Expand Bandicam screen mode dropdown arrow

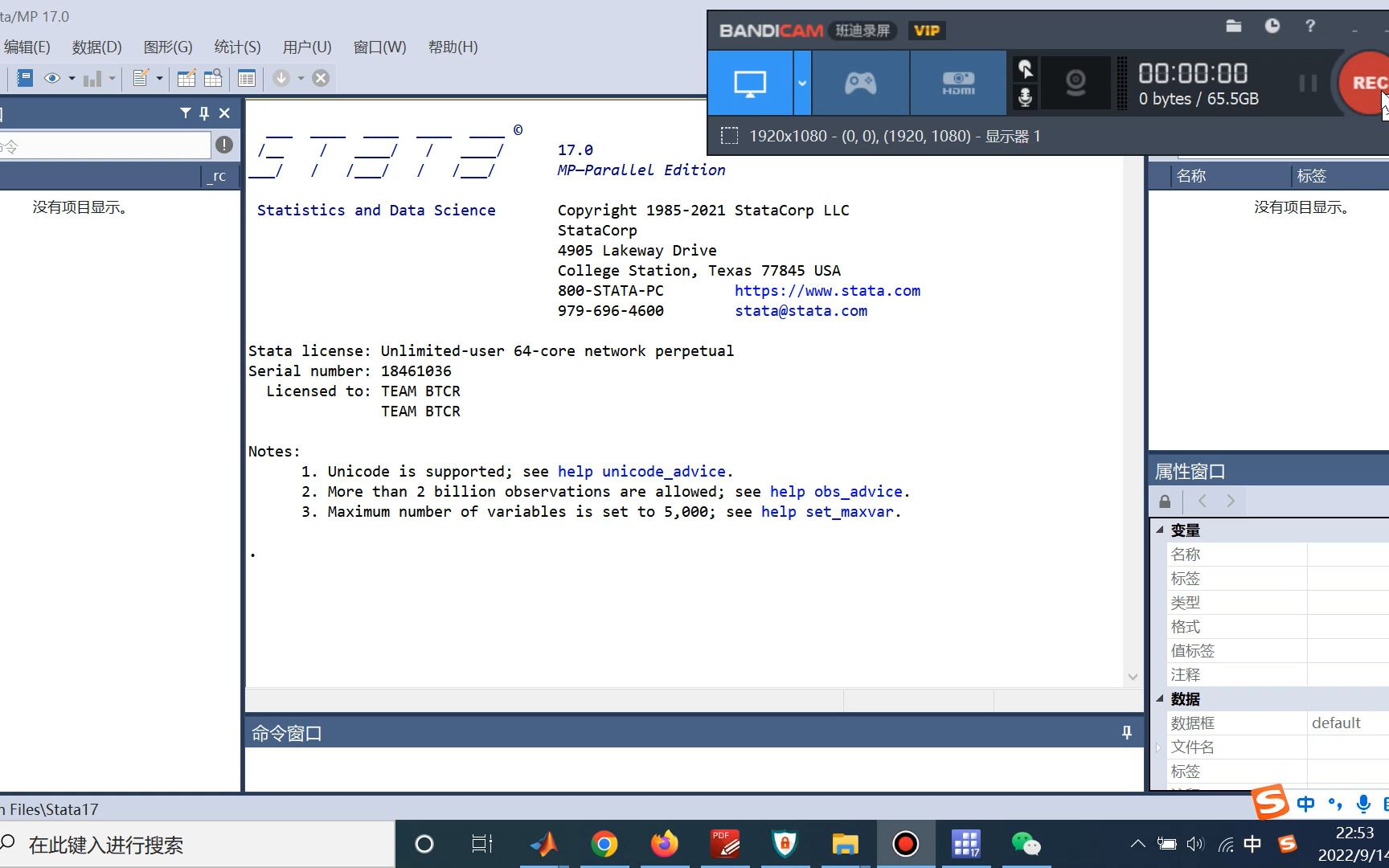pyautogui.click(x=802, y=83)
